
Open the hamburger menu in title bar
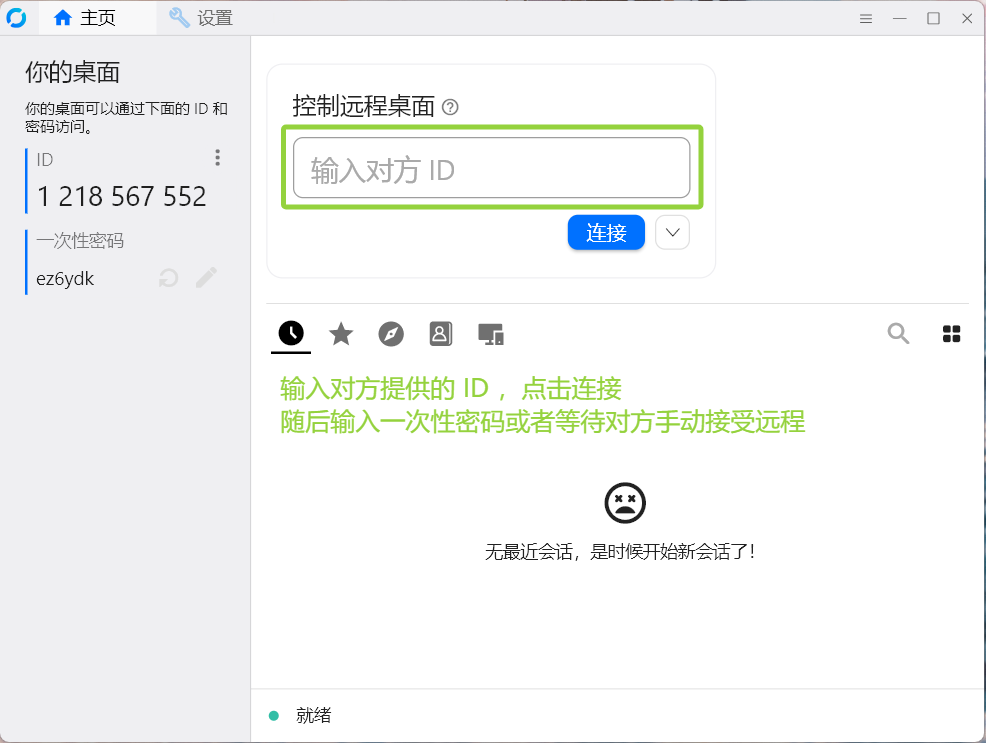866,18
